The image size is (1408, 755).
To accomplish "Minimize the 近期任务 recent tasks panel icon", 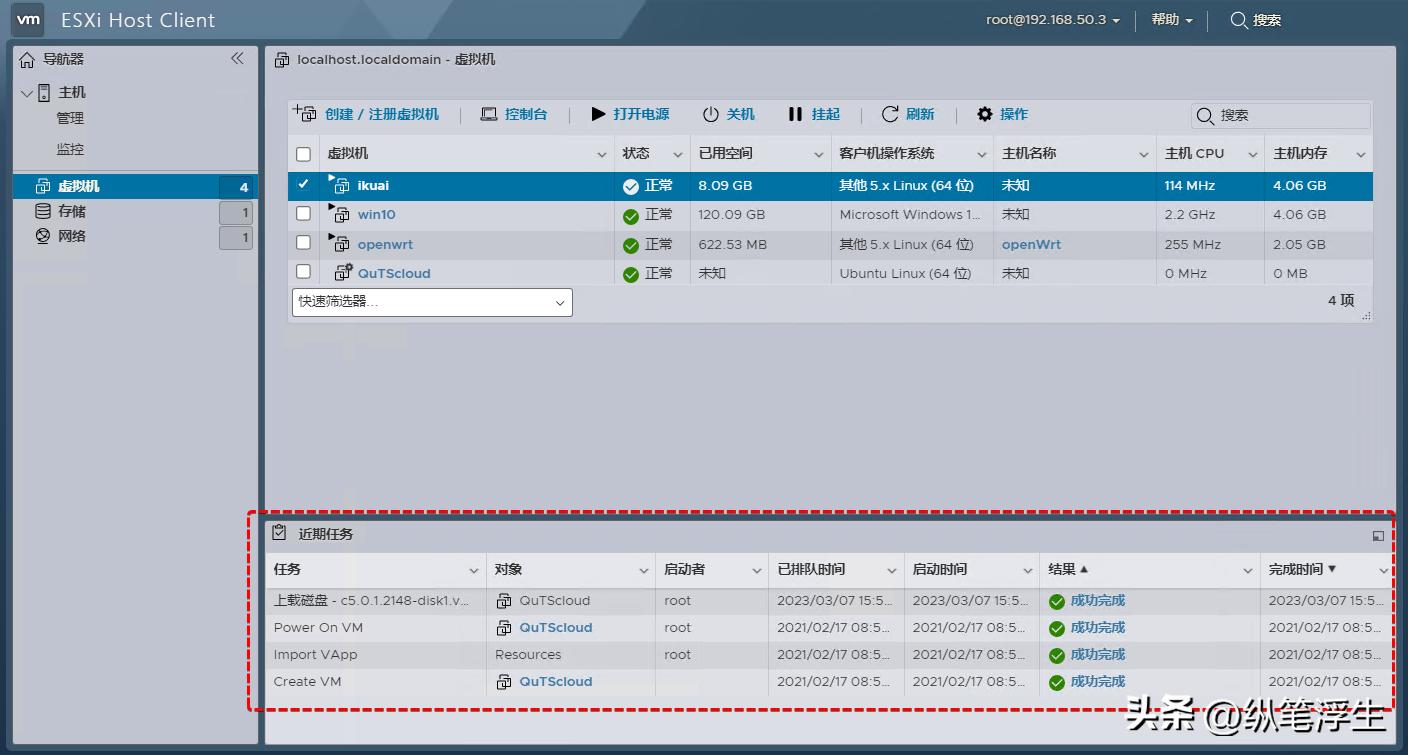I will [1378, 536].
